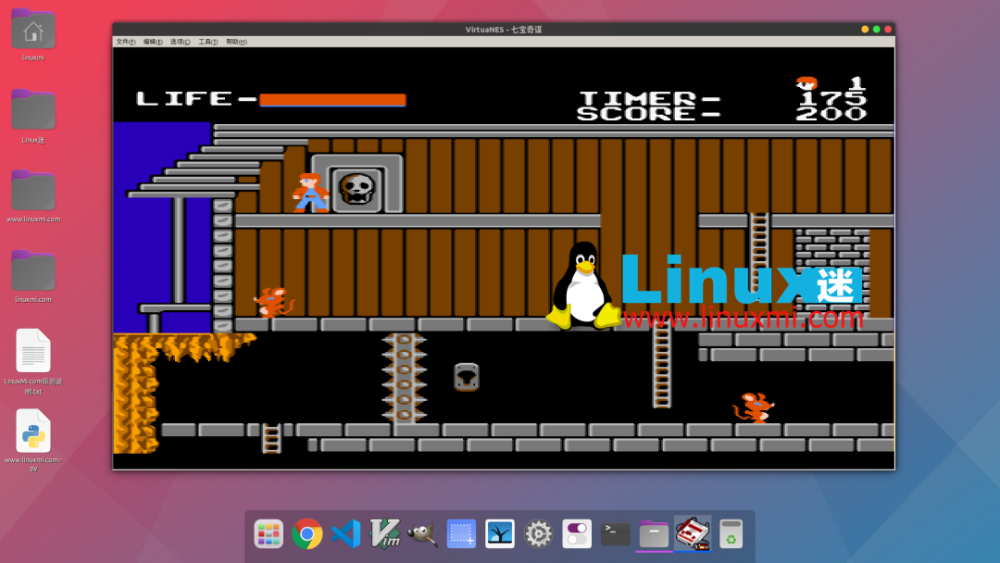The height and width of the screenshot is (563, 1000).
Task: Select the www.linuxmi.com Python file on desktop
Action: (x=33, y=431)
